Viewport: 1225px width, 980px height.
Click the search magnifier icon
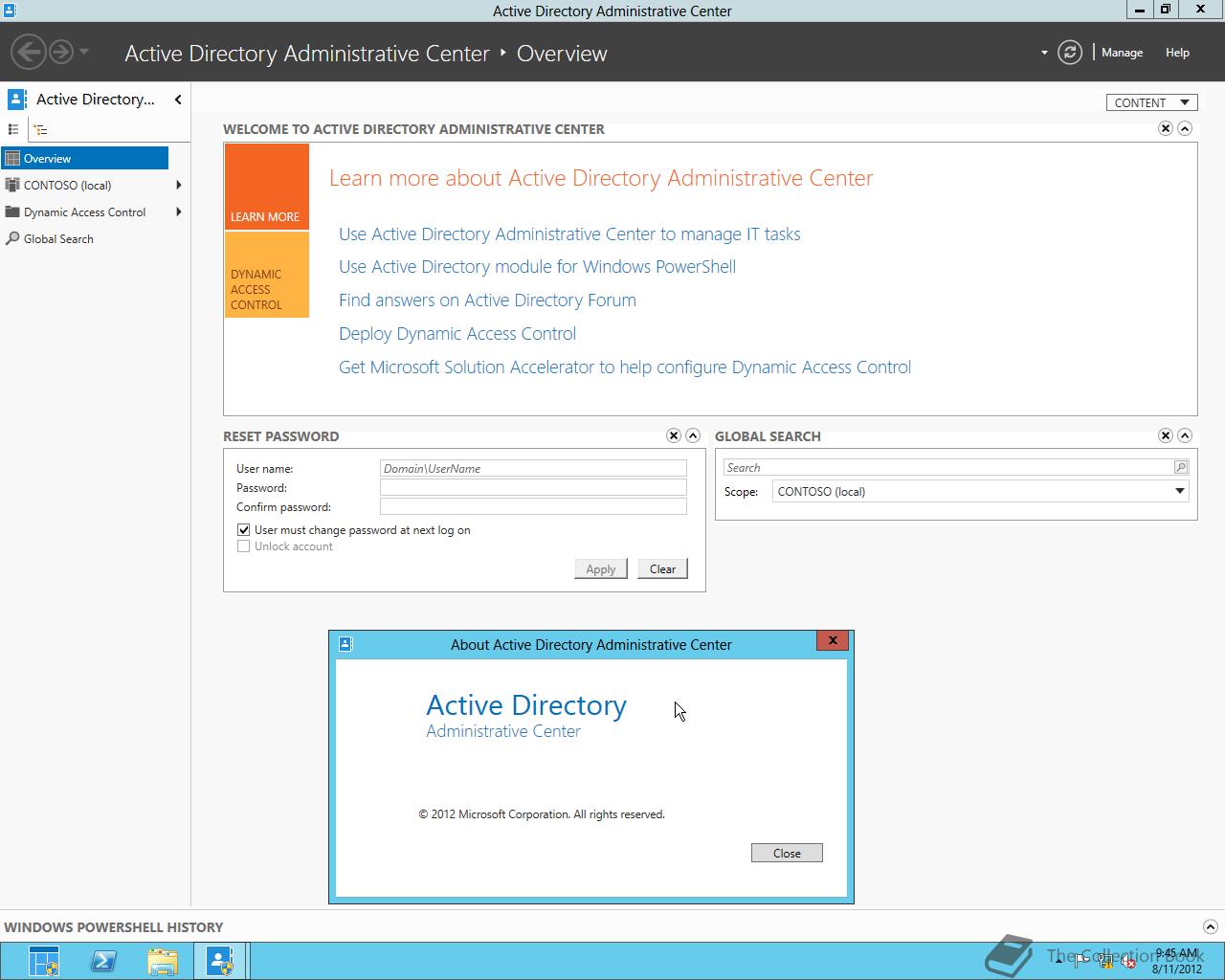click(x=1181, y=467)
